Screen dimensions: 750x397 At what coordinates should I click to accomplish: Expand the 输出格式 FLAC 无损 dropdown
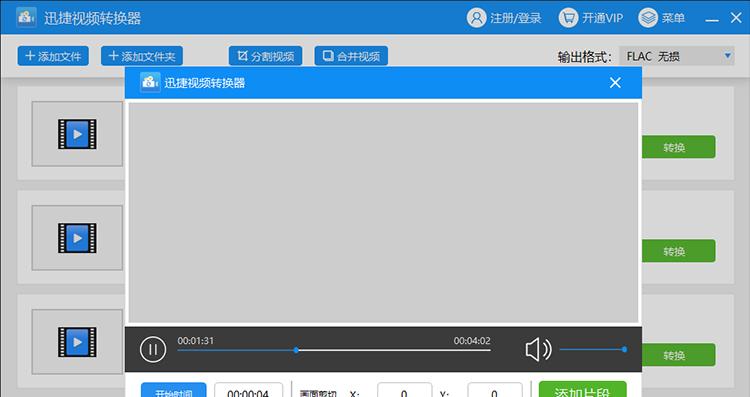677,56
